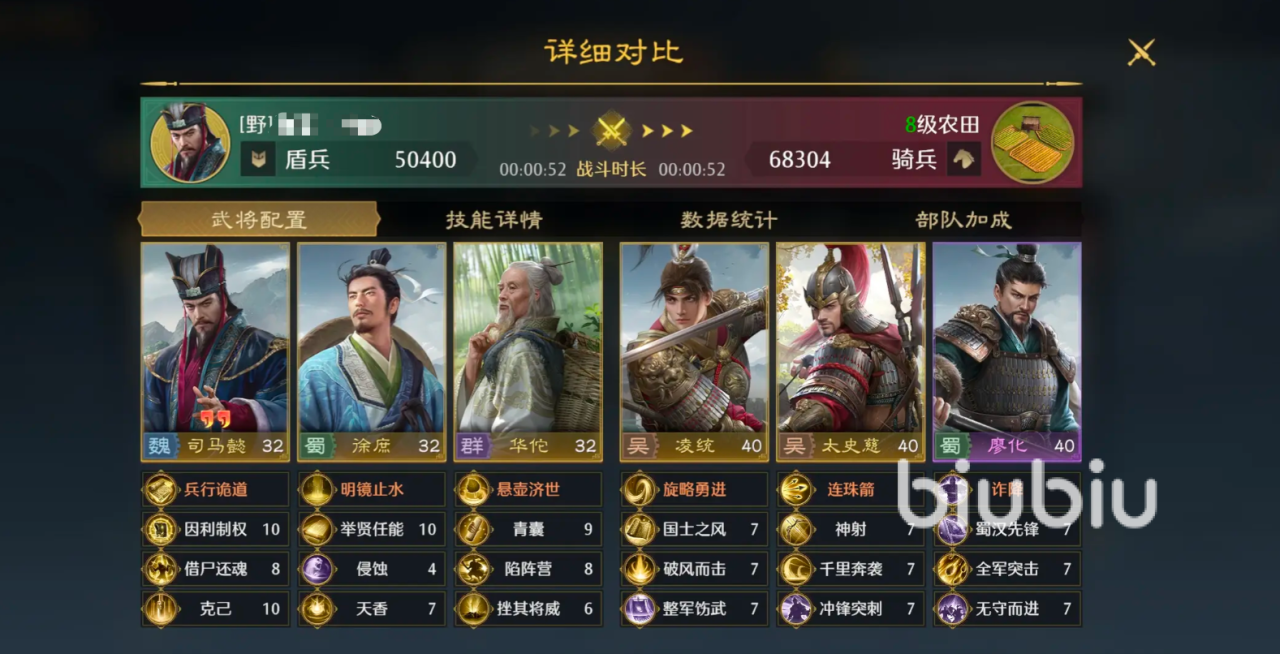Open the 兵行诡道 skill icon
Image resolution: width=1280 pixels, height=654 pixels.
[161, 490]
